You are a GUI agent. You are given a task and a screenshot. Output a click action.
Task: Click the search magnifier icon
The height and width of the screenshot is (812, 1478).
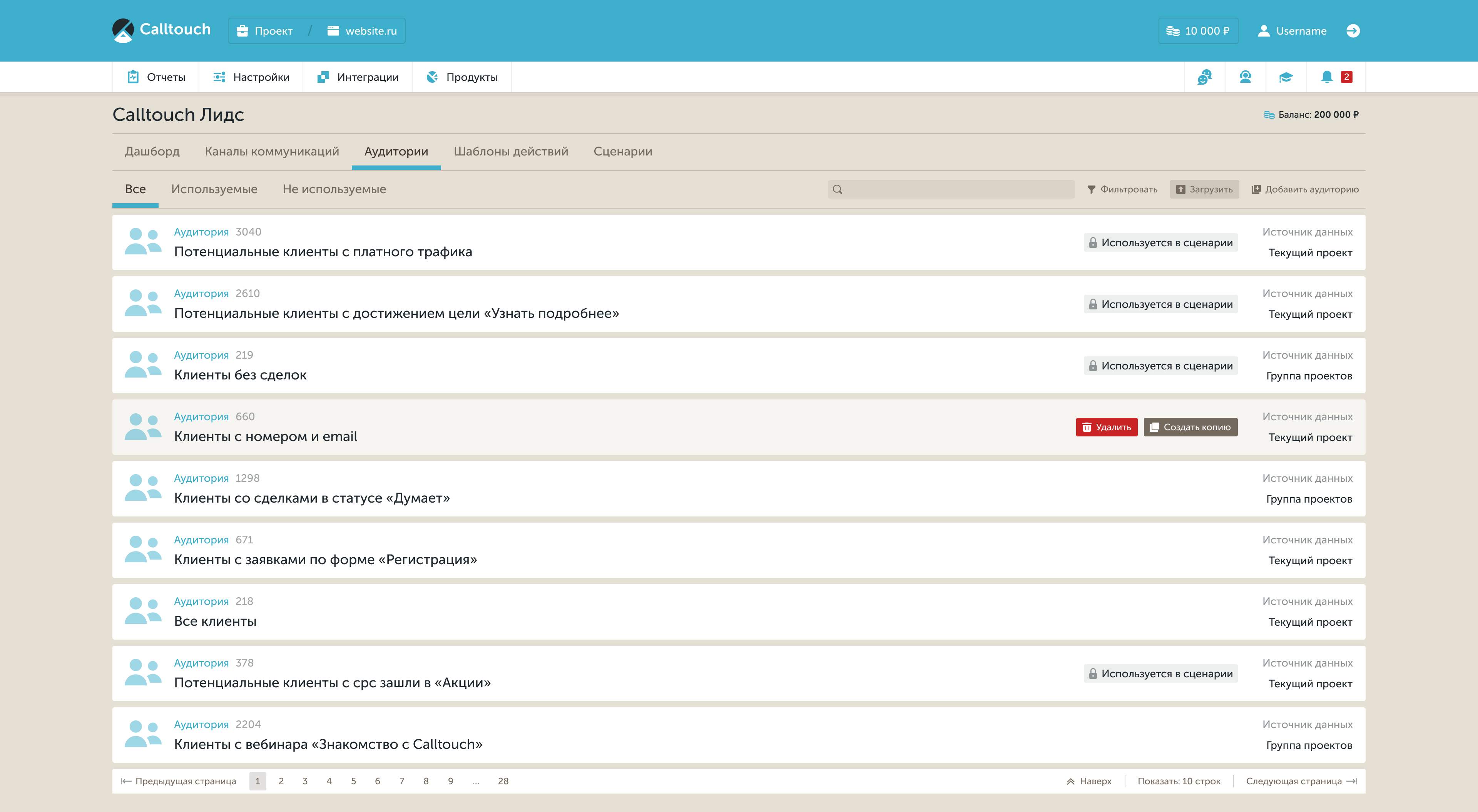pyautogui.click(x=838, y=189)
